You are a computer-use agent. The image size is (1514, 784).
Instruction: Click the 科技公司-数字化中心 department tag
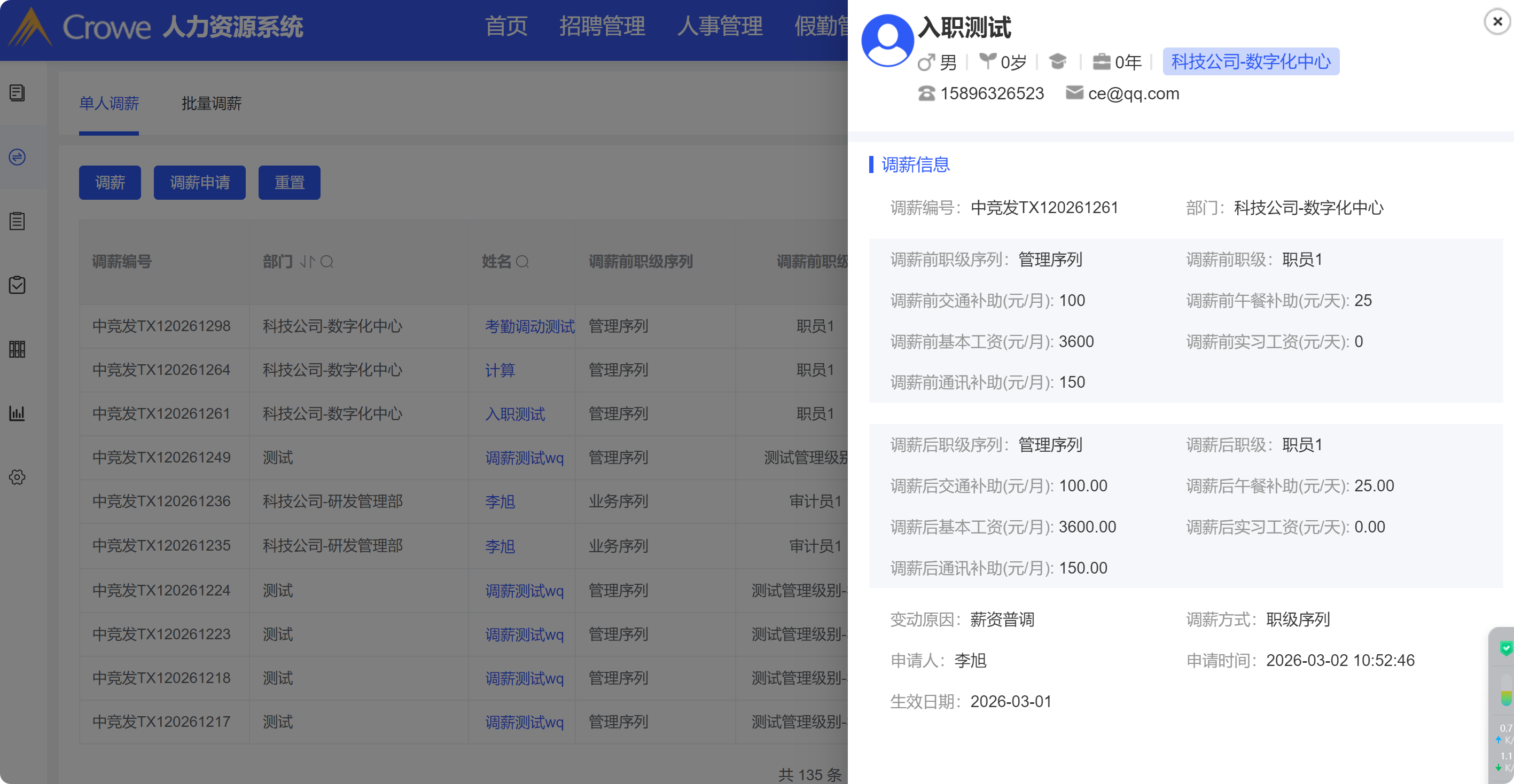coord(1251,62)
